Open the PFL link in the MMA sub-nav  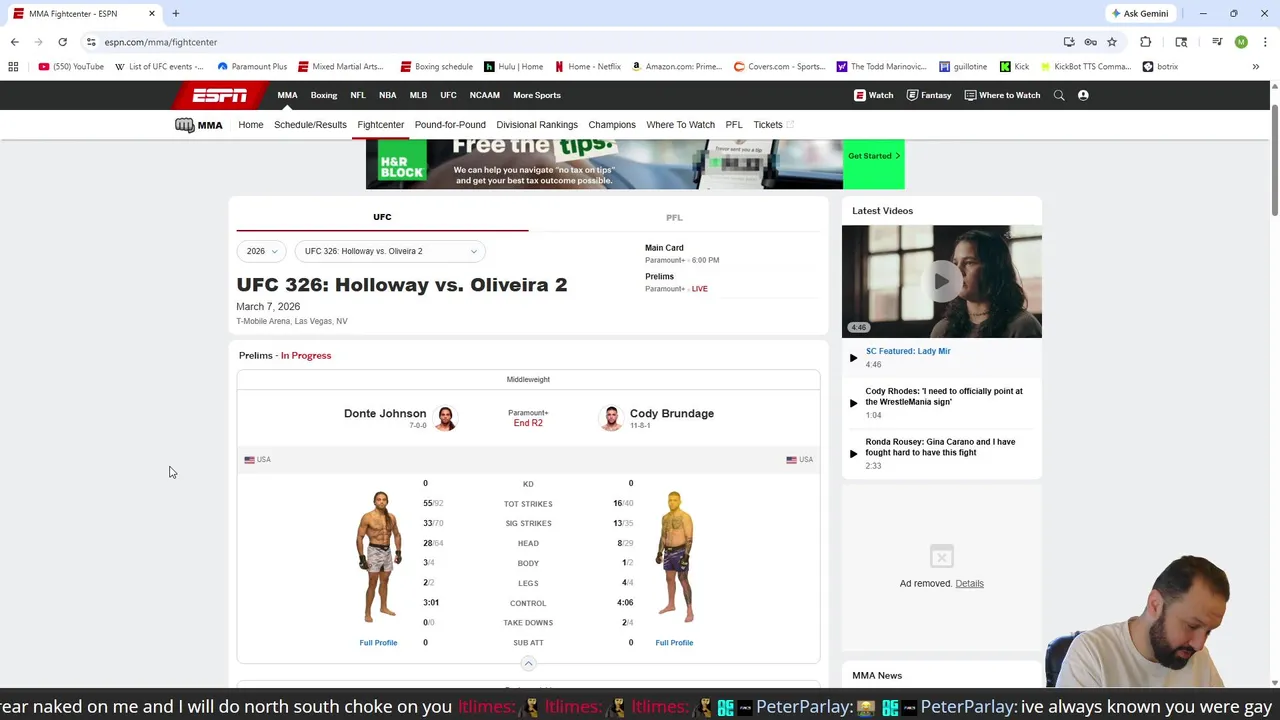pyautogui.click(x=734, y=125)
